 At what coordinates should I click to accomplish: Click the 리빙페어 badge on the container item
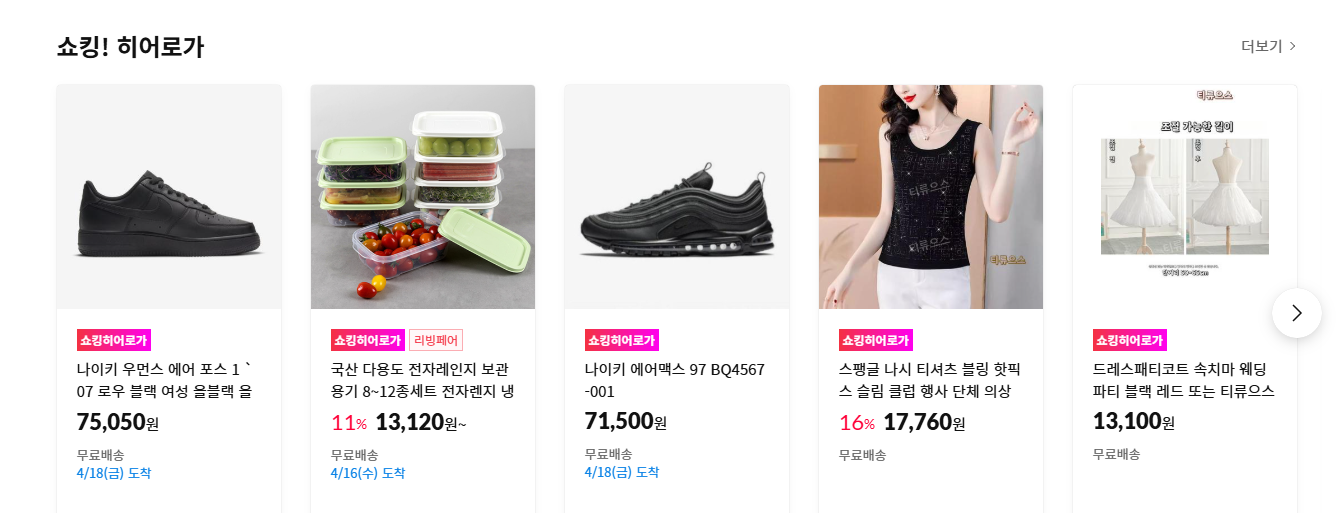436,340
